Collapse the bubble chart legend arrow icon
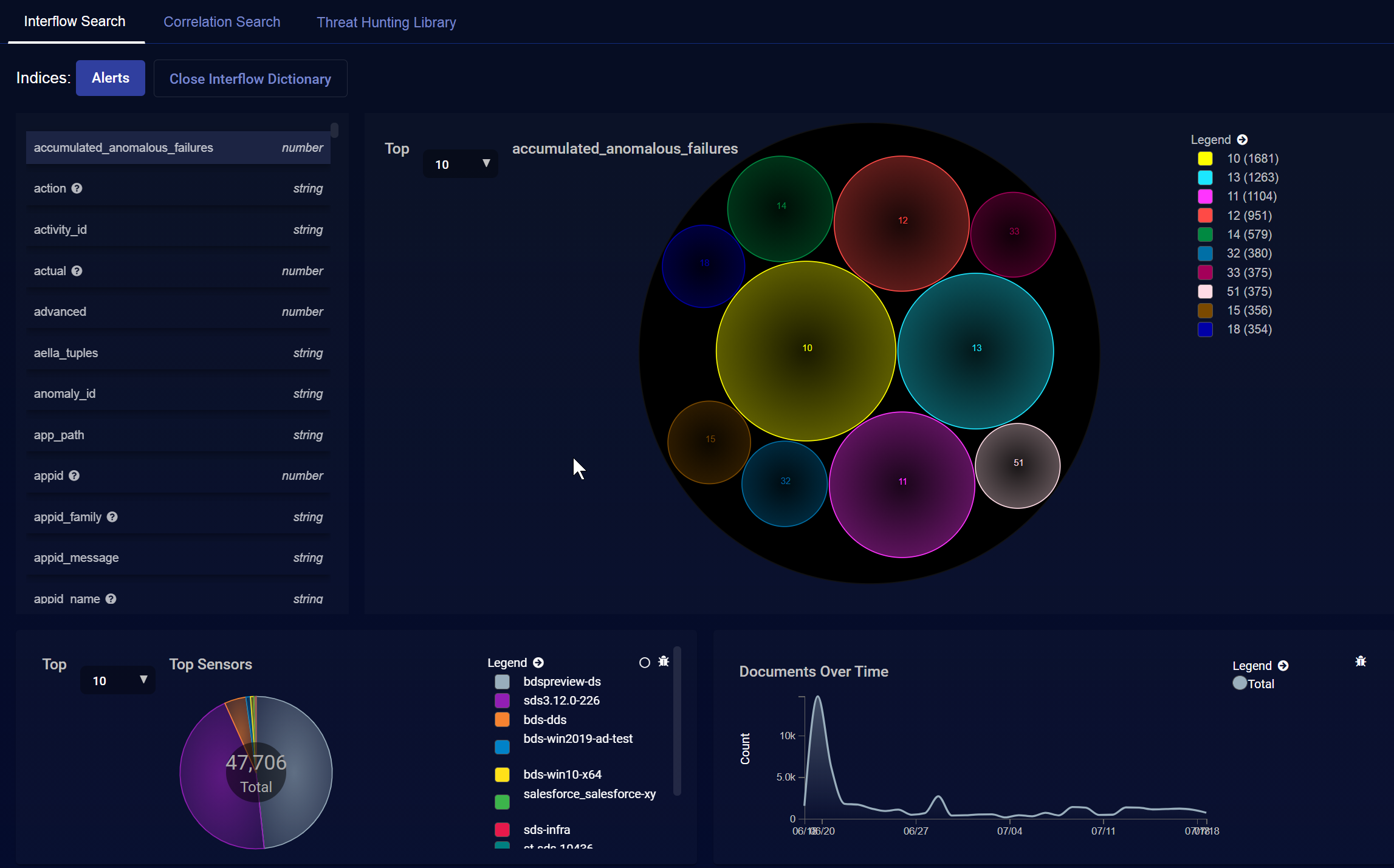The height and width of the screenshot is (868, 1394). point(1243,140)
